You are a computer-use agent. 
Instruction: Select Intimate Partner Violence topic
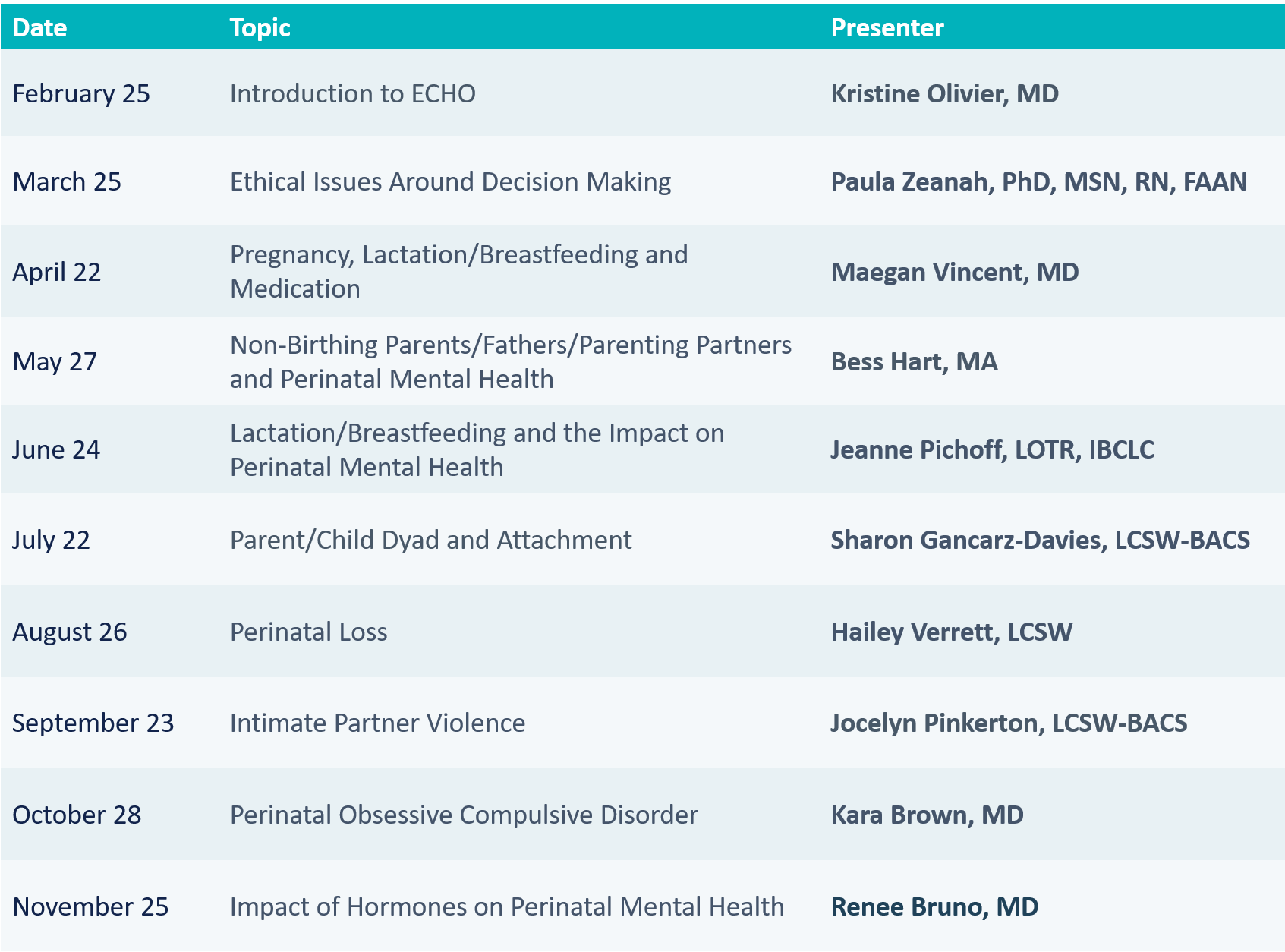tap(377, 723)
